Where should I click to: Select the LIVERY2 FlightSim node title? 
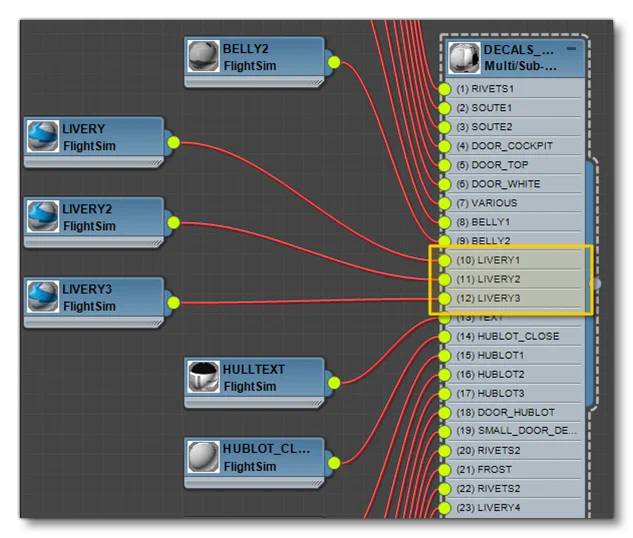[x=89, y=217]
